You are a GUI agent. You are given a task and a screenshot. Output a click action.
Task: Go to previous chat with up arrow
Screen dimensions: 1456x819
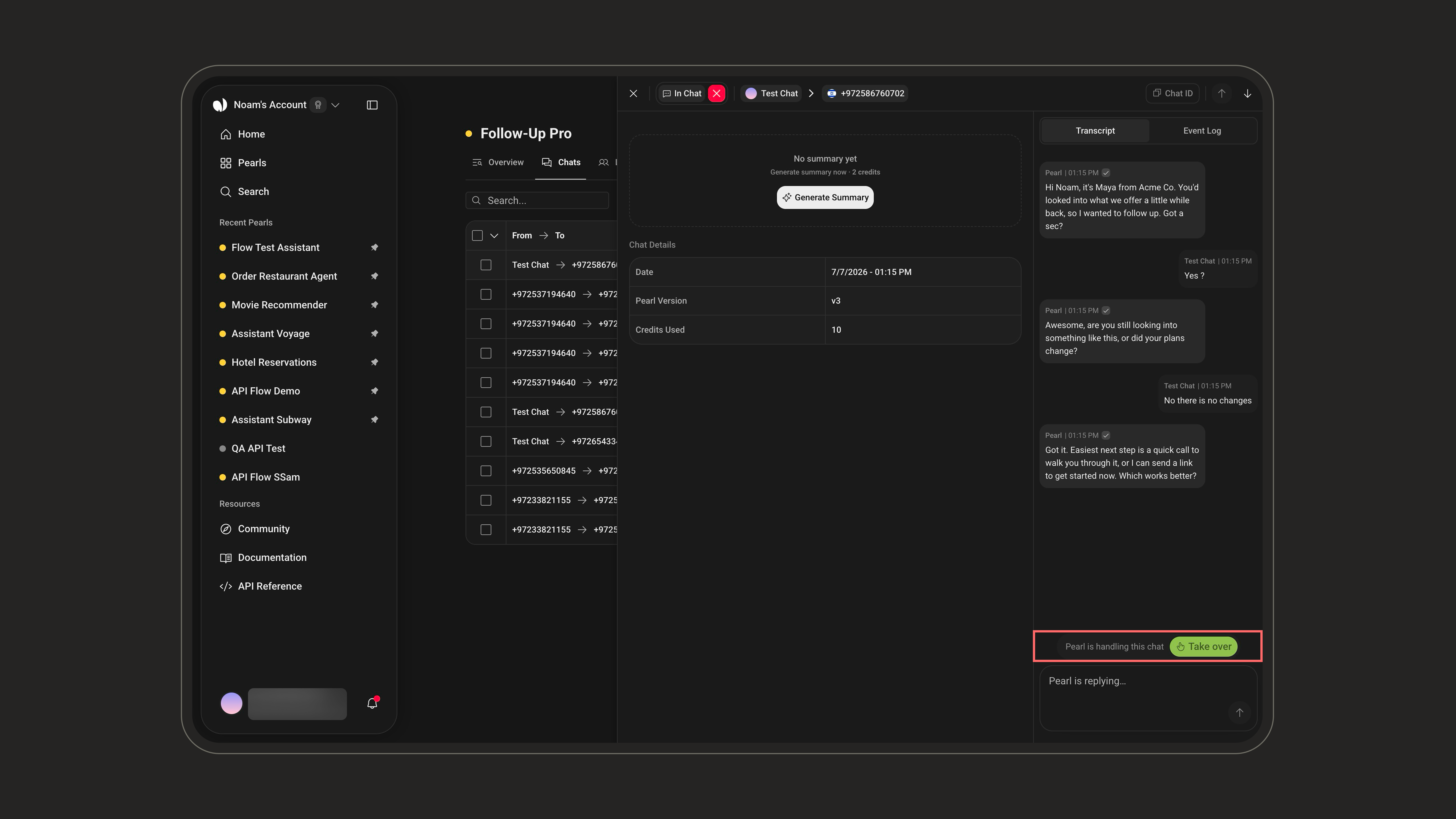click(x=1221, y=93)
